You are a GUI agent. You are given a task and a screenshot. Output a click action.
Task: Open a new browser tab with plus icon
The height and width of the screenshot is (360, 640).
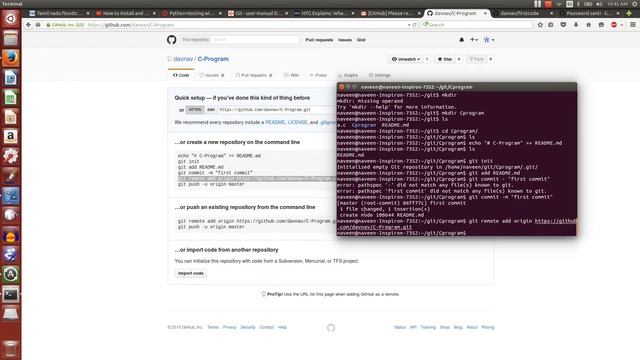629,13
